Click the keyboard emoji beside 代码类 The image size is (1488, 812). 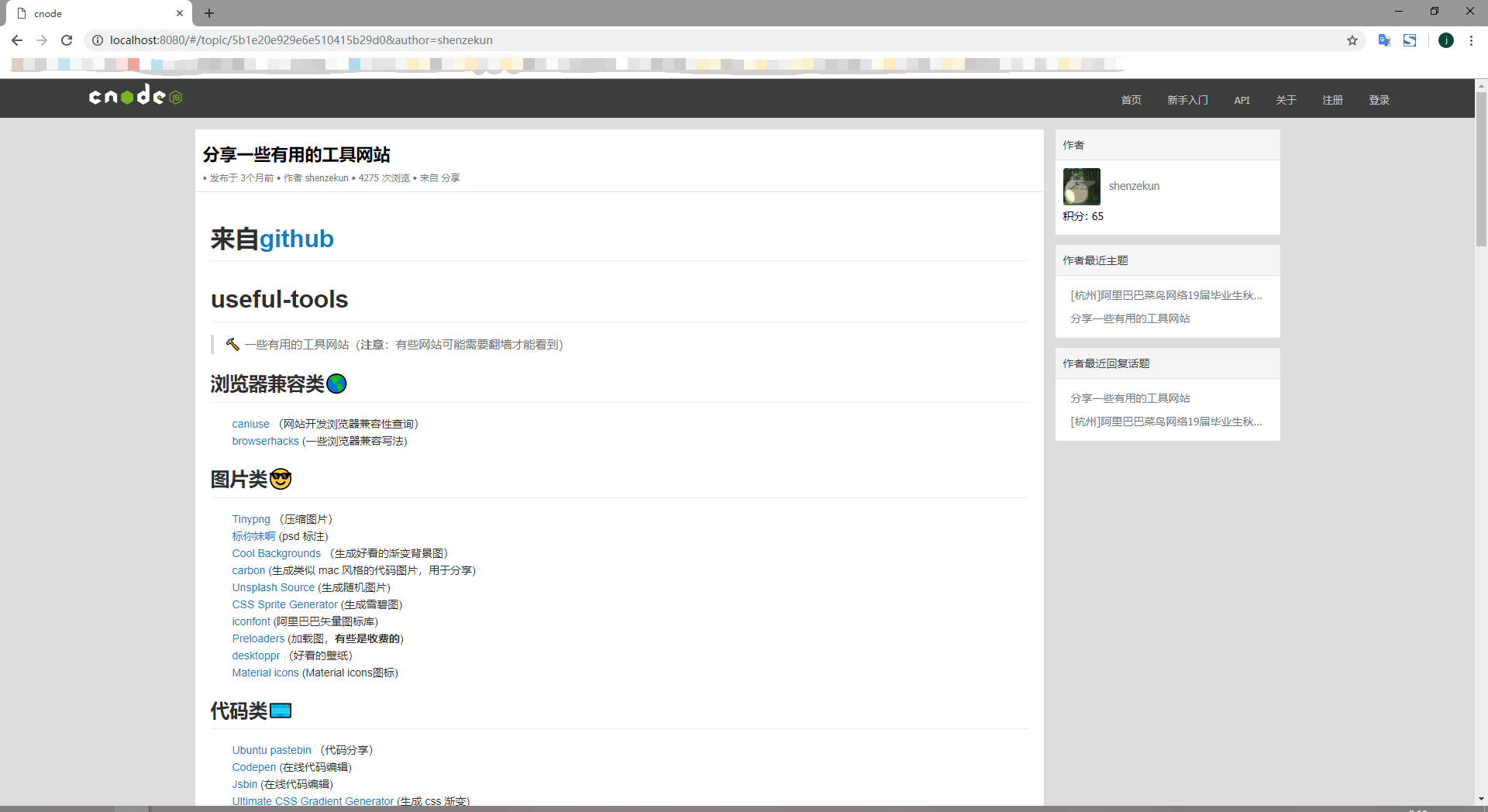(281, 710)
